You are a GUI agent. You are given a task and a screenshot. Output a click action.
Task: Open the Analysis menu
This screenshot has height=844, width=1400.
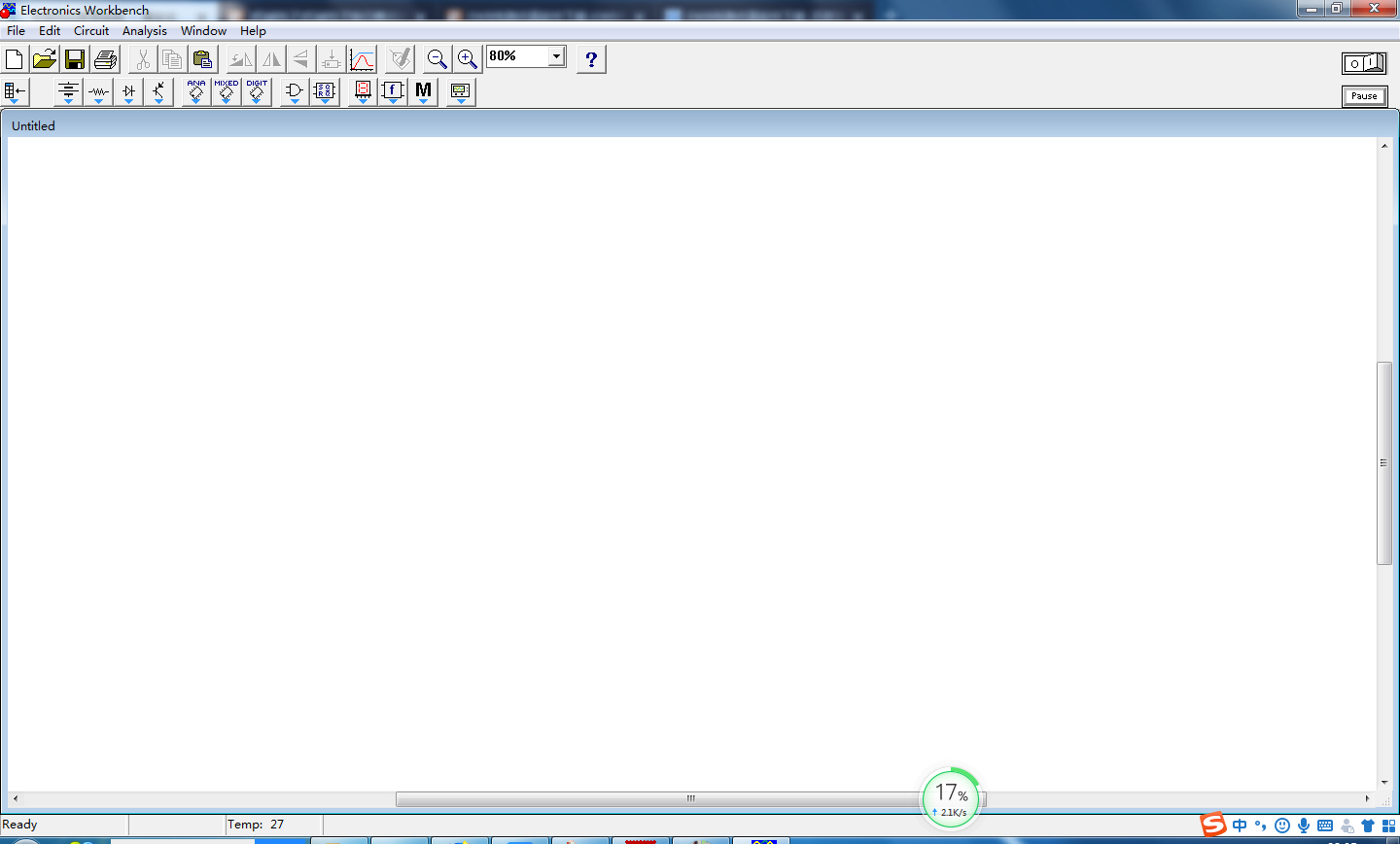144,31
